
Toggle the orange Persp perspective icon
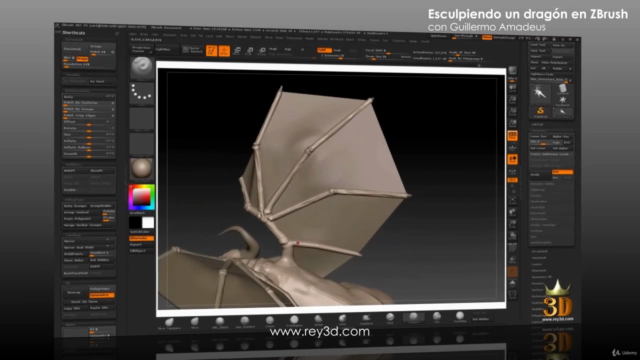(513, 136)
